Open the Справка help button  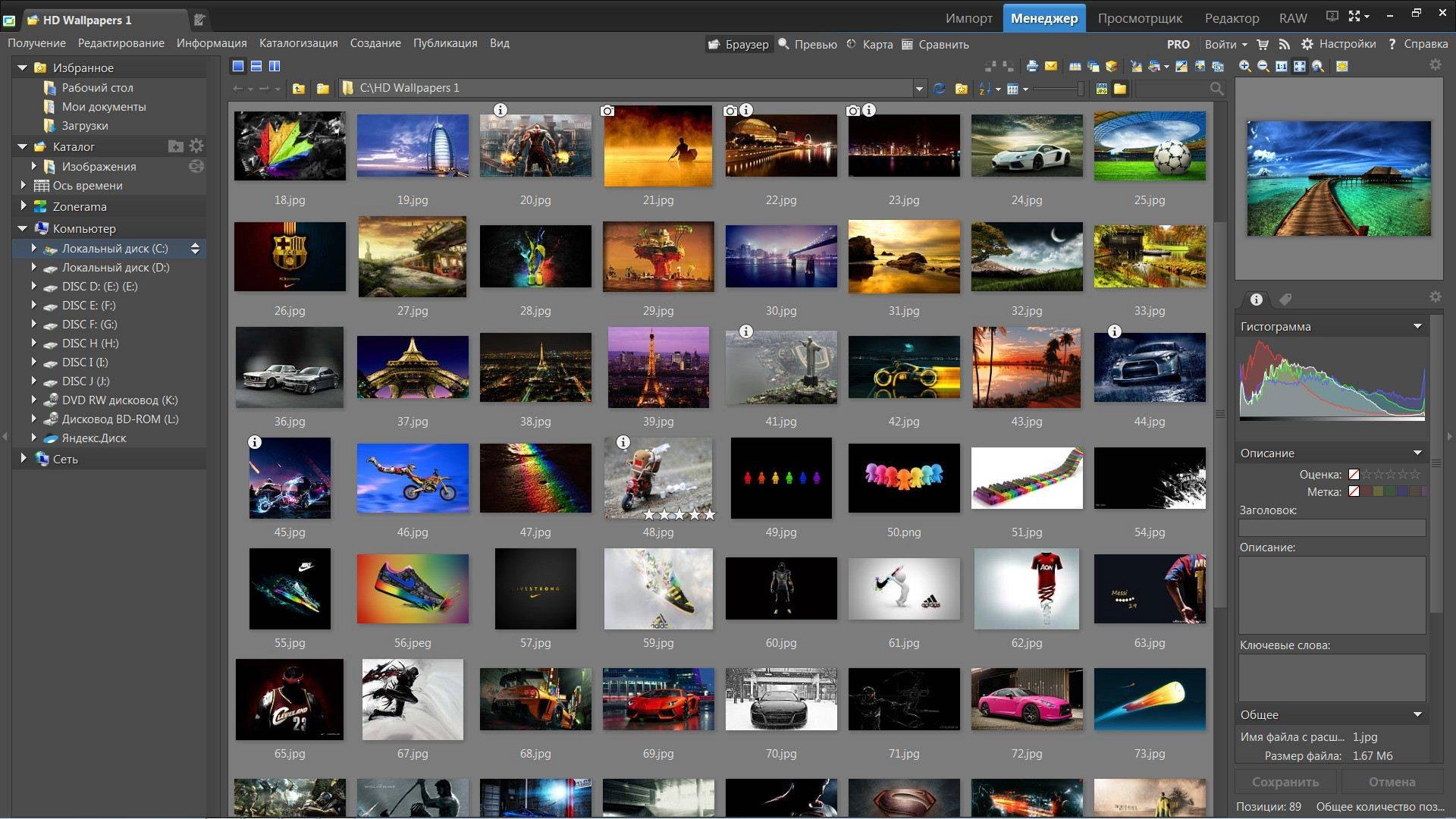[x=1418, y=44]
